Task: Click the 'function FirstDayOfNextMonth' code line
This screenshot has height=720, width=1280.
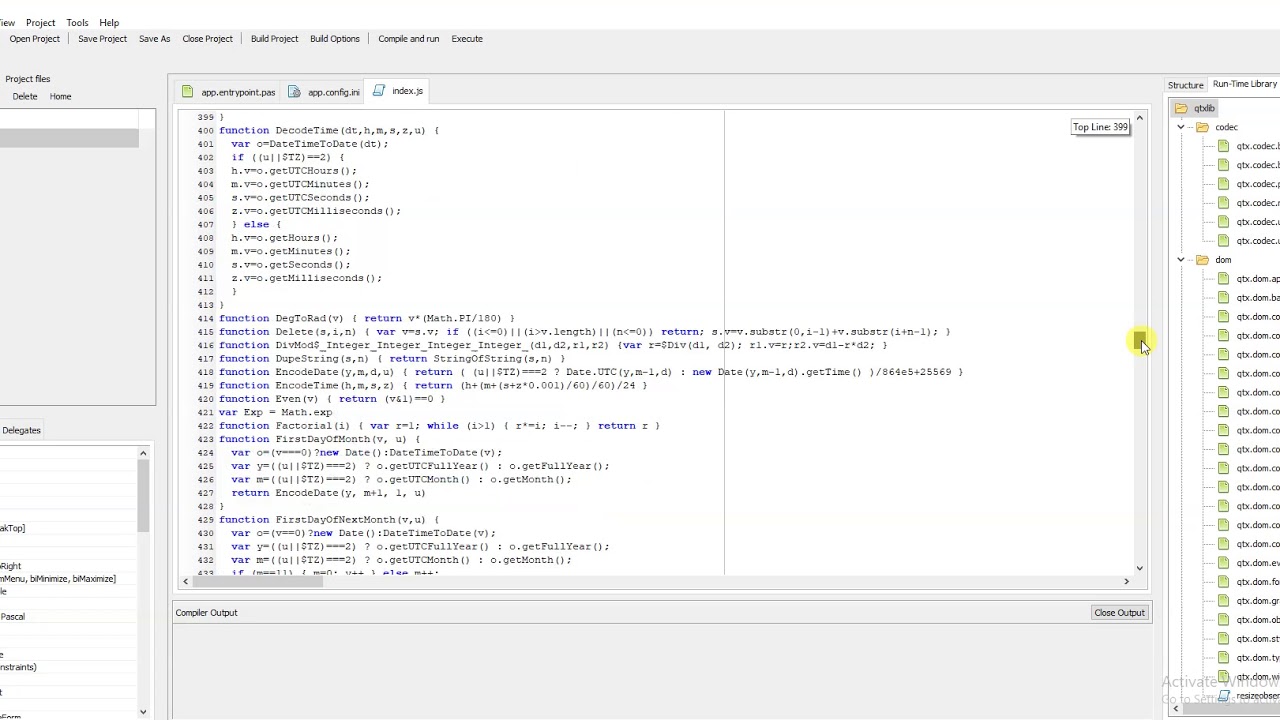Action: pyautogui.click(x=328, y=520)
